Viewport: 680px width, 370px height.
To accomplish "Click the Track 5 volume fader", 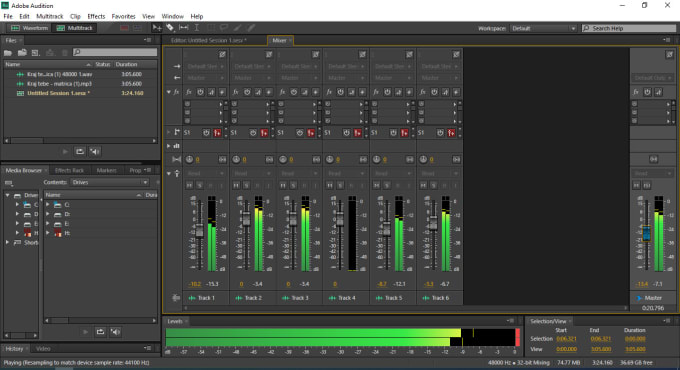I will coord(387,229).
